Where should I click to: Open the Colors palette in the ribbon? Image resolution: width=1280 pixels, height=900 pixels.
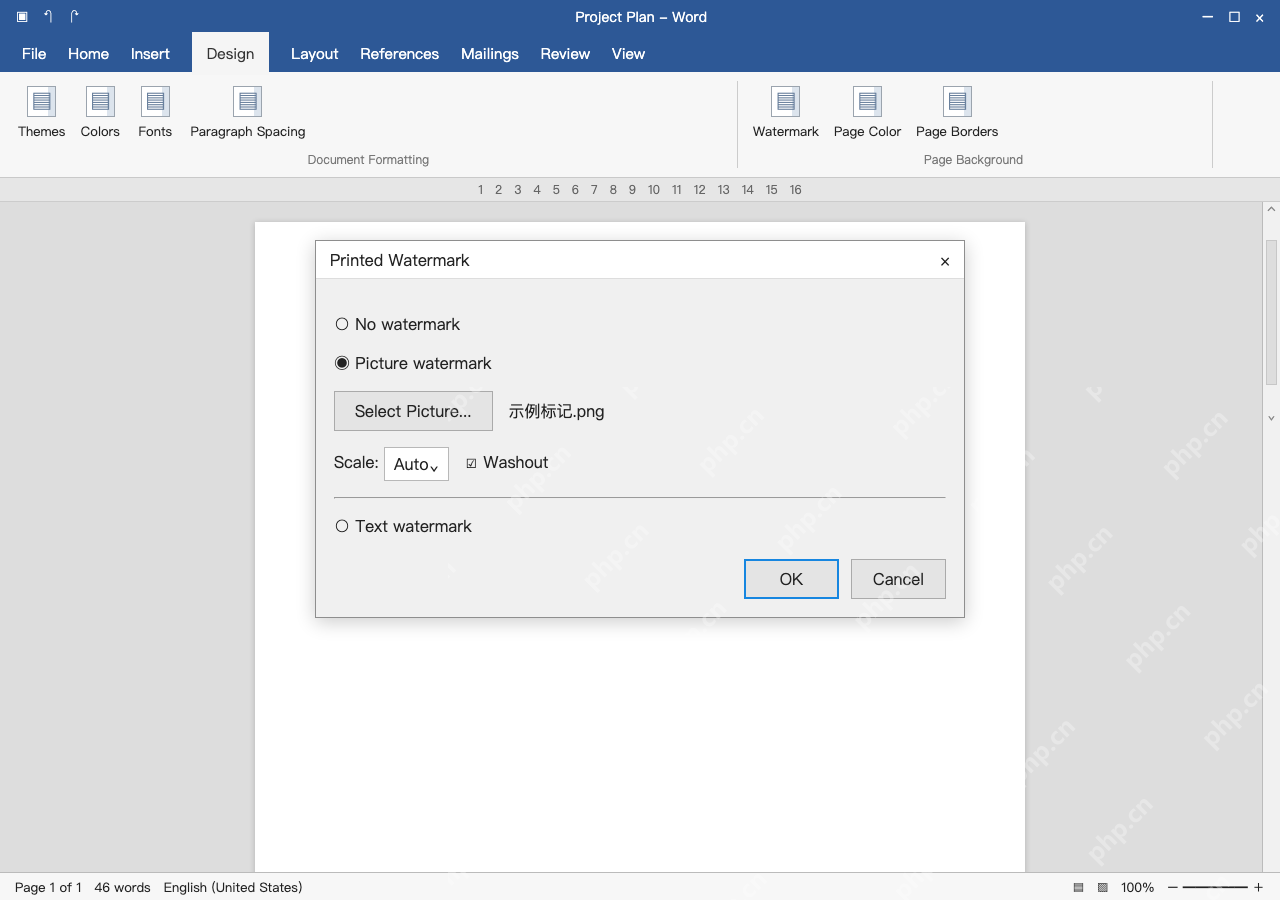tap(100, 112)
